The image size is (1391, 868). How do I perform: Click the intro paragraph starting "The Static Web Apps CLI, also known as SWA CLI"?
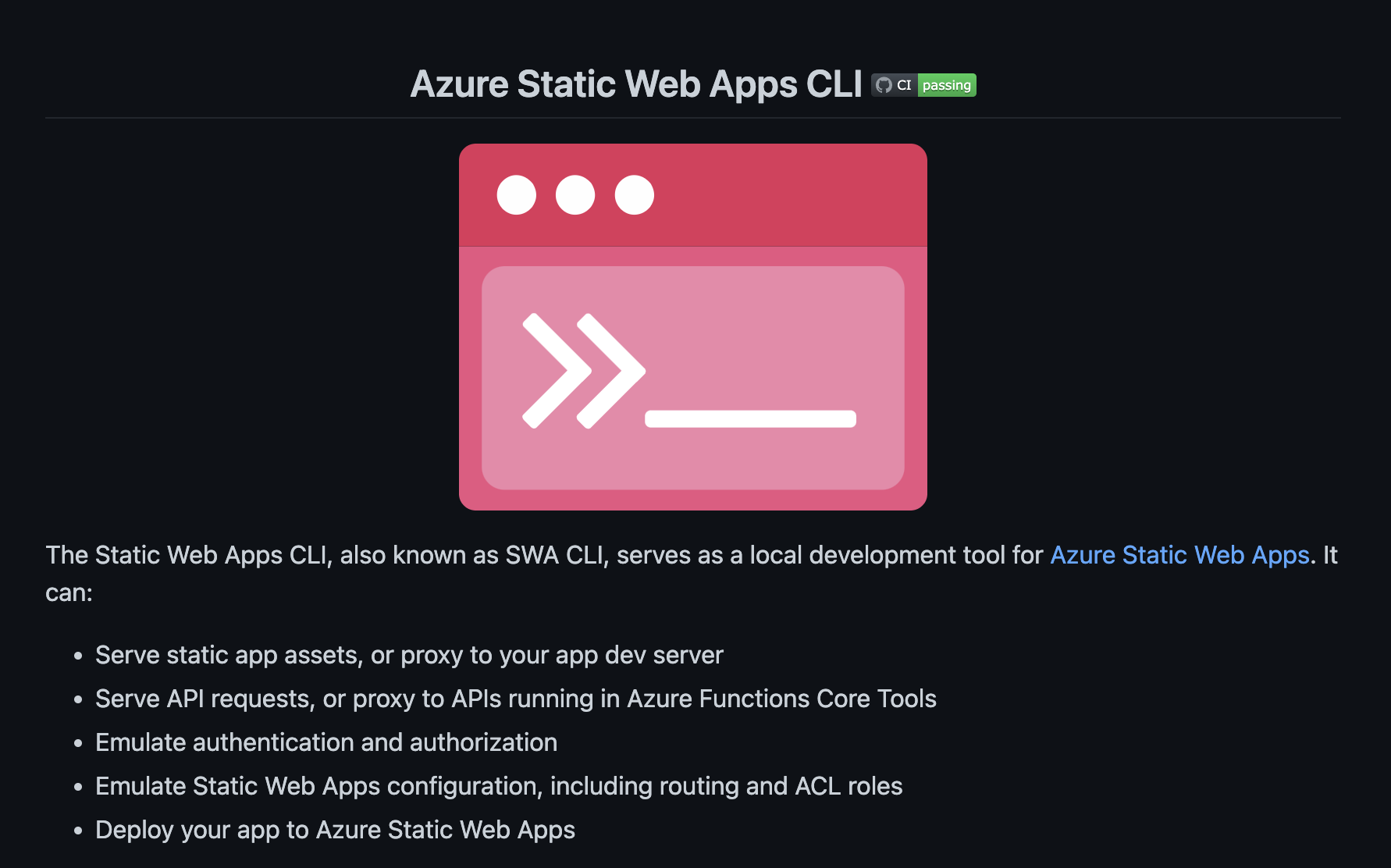[x=692, y=574]
